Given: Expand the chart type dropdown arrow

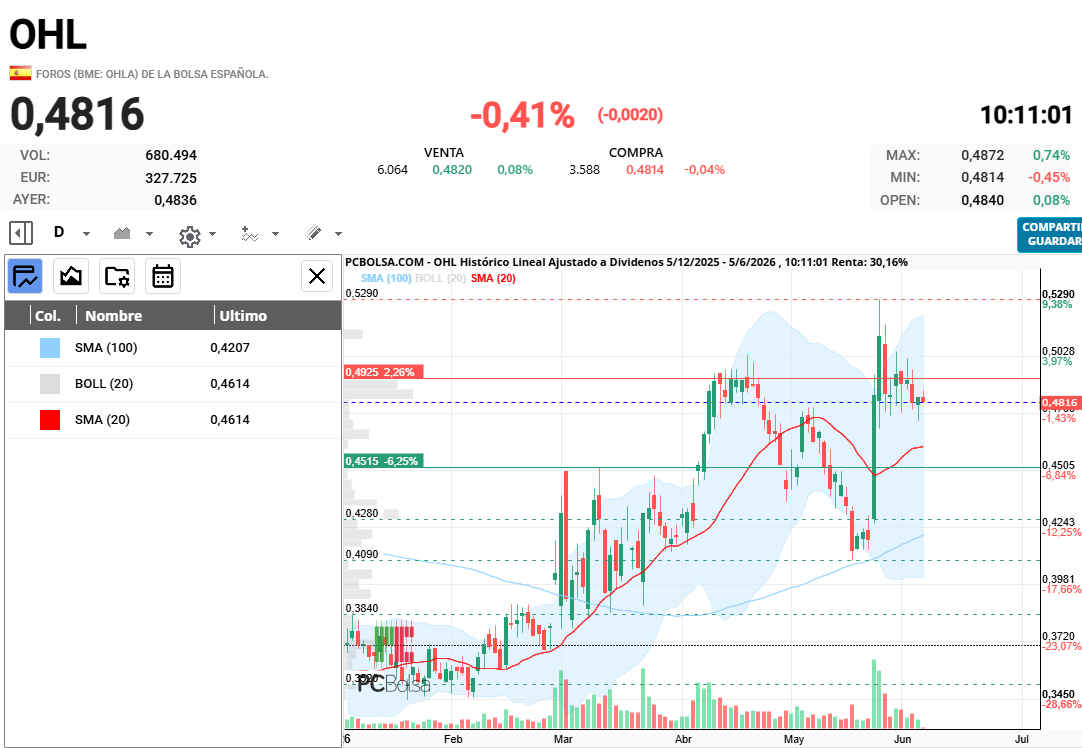Looking at the screenshot, I should pyautogui.click(x=149, y=234).
